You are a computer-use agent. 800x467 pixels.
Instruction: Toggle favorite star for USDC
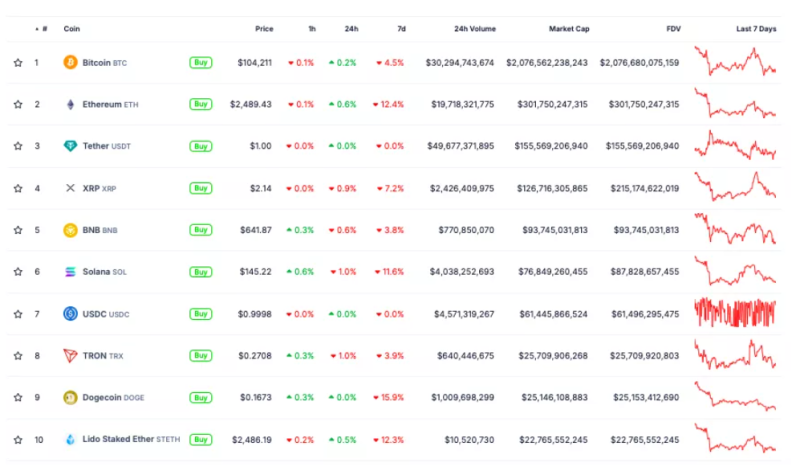click(x=17, y=314)
